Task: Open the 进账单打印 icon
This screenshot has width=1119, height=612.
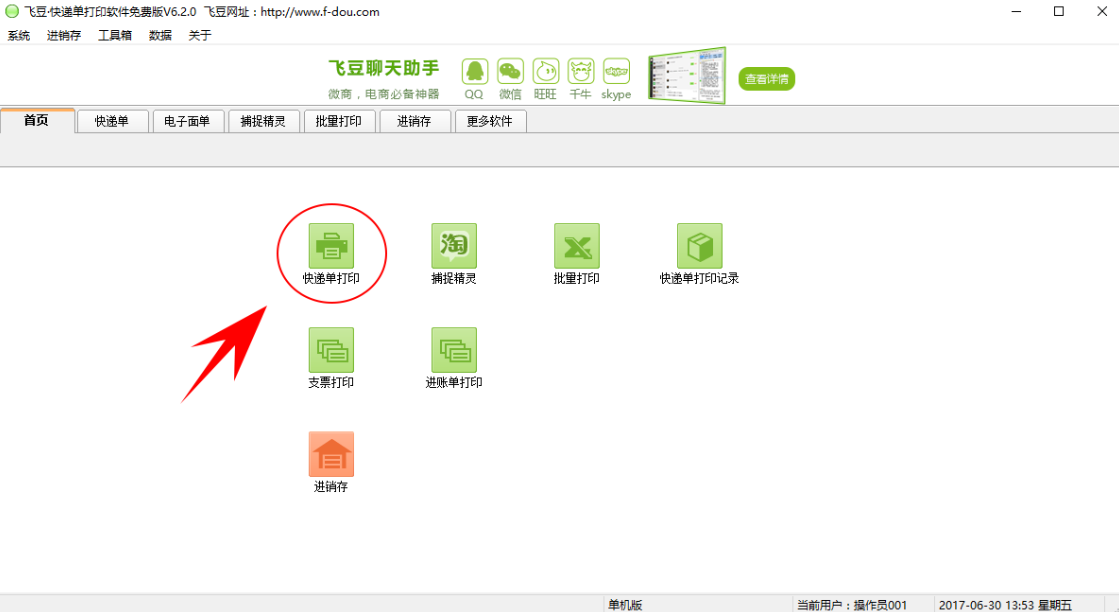Action: click(454, 350)
